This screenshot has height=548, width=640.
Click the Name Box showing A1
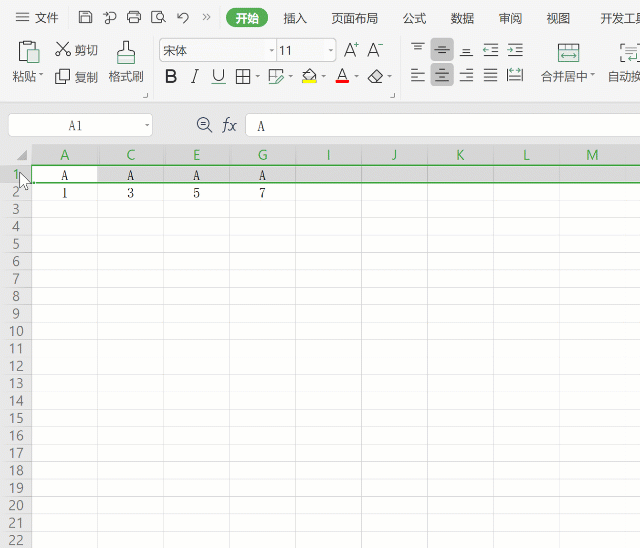pyautogui.click(x=75, y=125)
